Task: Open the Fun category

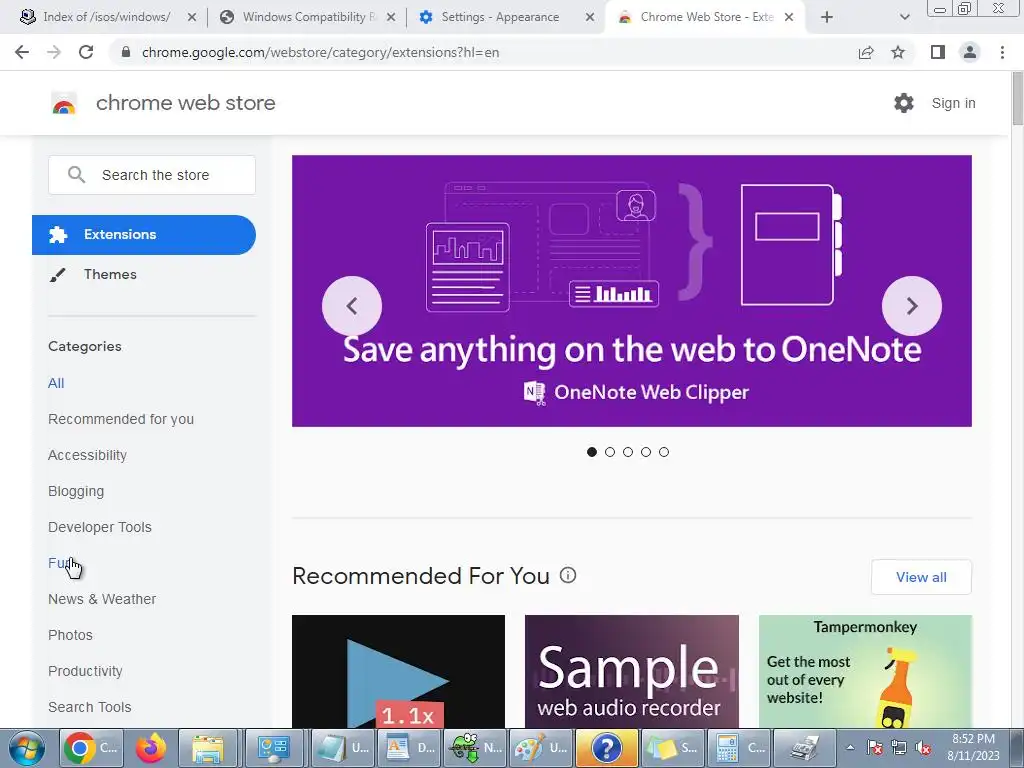Action: pos(59,563)
